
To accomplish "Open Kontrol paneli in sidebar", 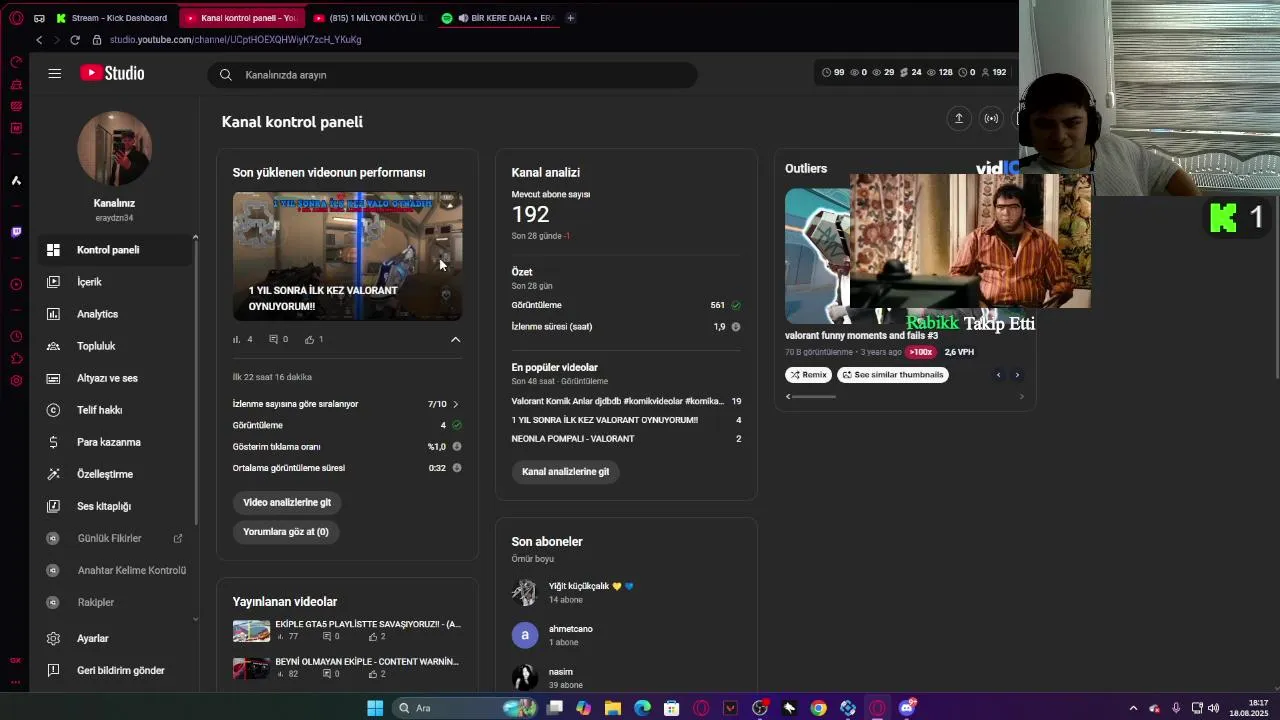I will tap(115, 250).
